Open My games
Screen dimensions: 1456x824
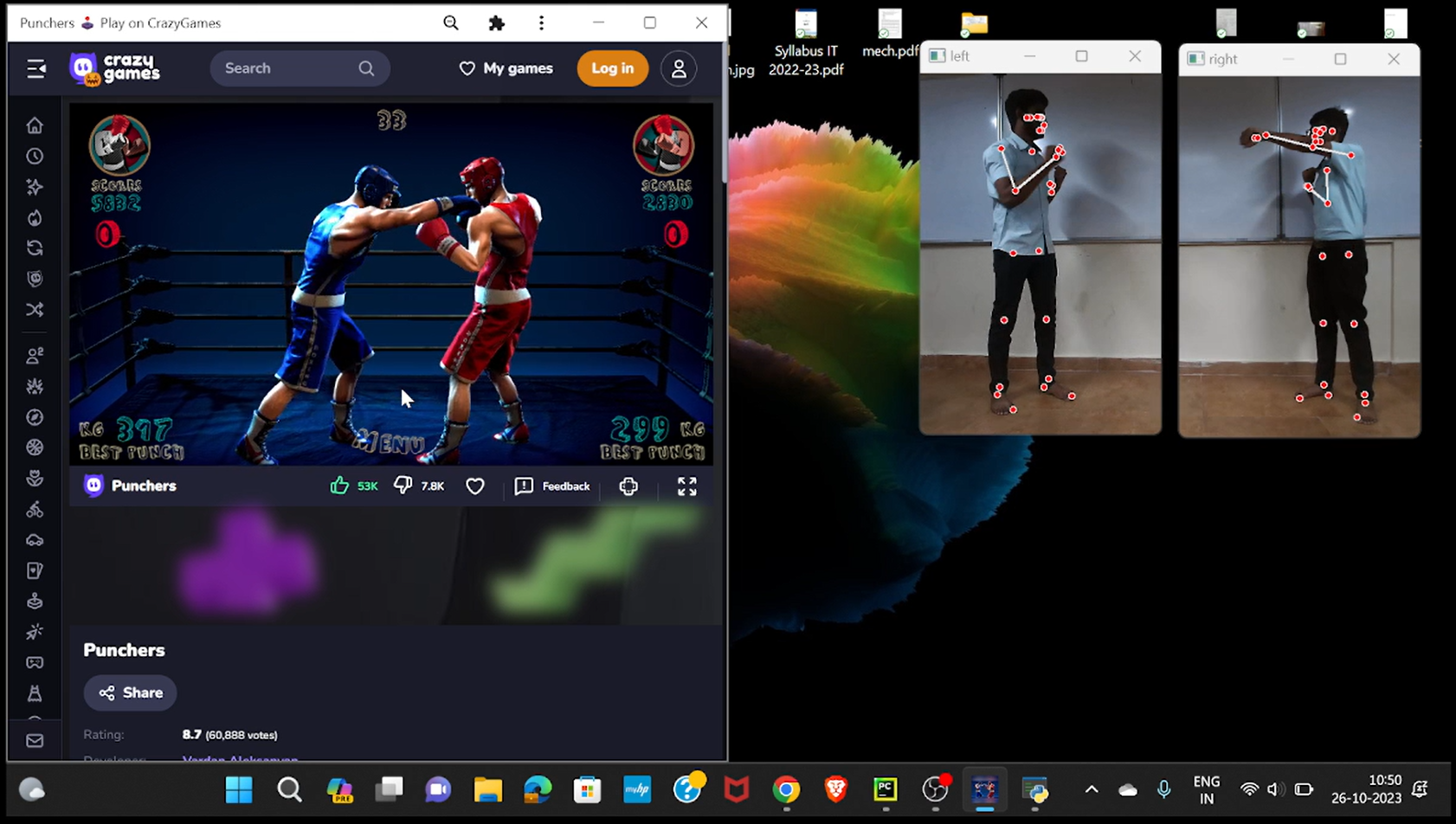click(506, 68)
